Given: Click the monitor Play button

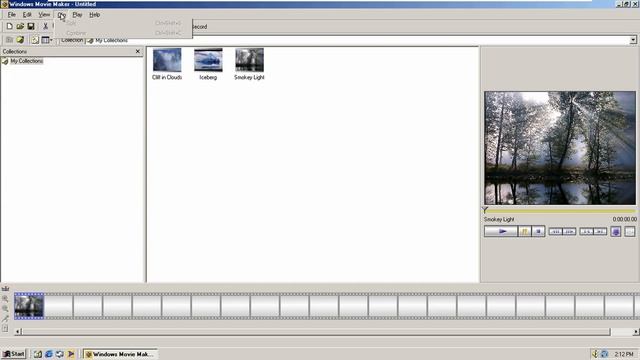Looking at the screenshot, I should coord(501,231).
